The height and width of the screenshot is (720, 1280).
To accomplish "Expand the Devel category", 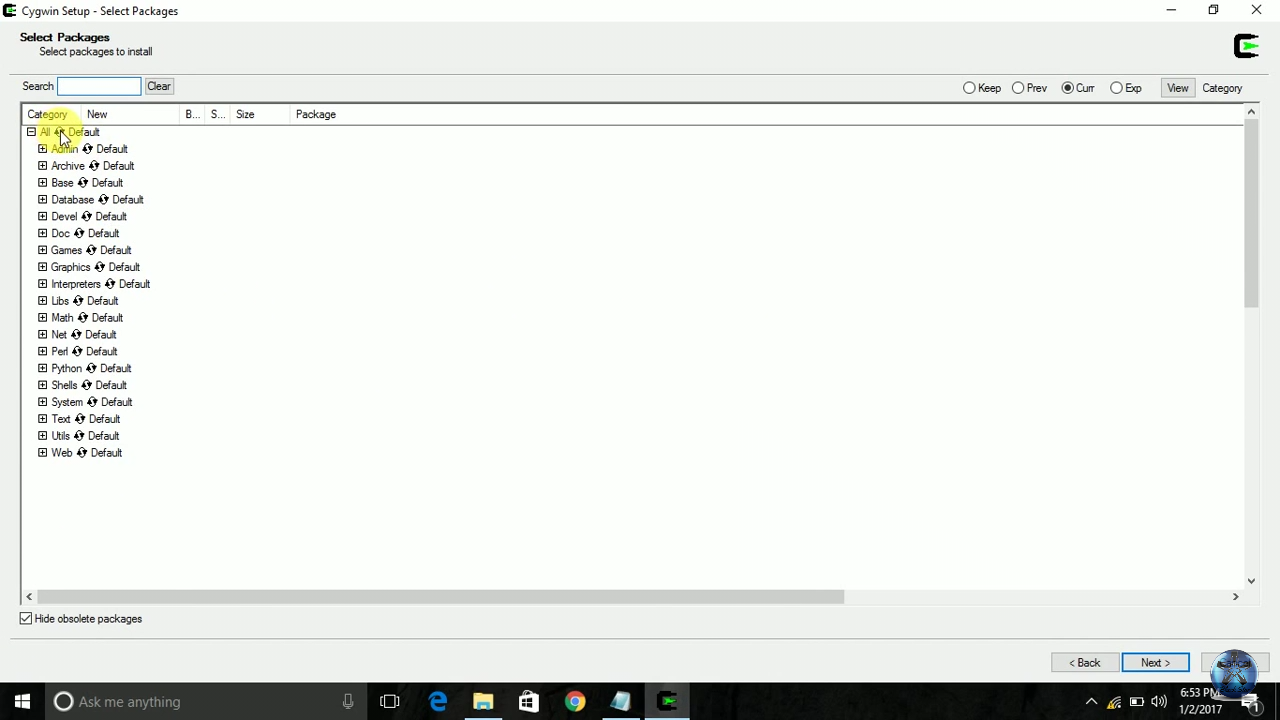I will 42,217.
